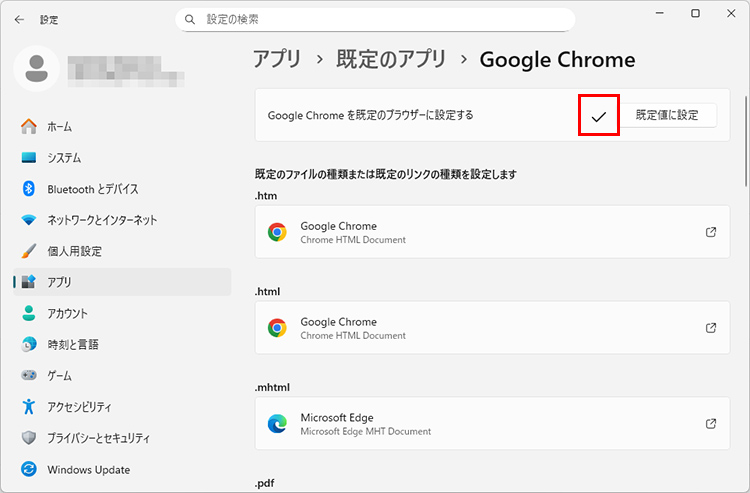Viewport: 750px width, 493px height.
Task: Click the back arrow in title bar
Action: point(19,19)
